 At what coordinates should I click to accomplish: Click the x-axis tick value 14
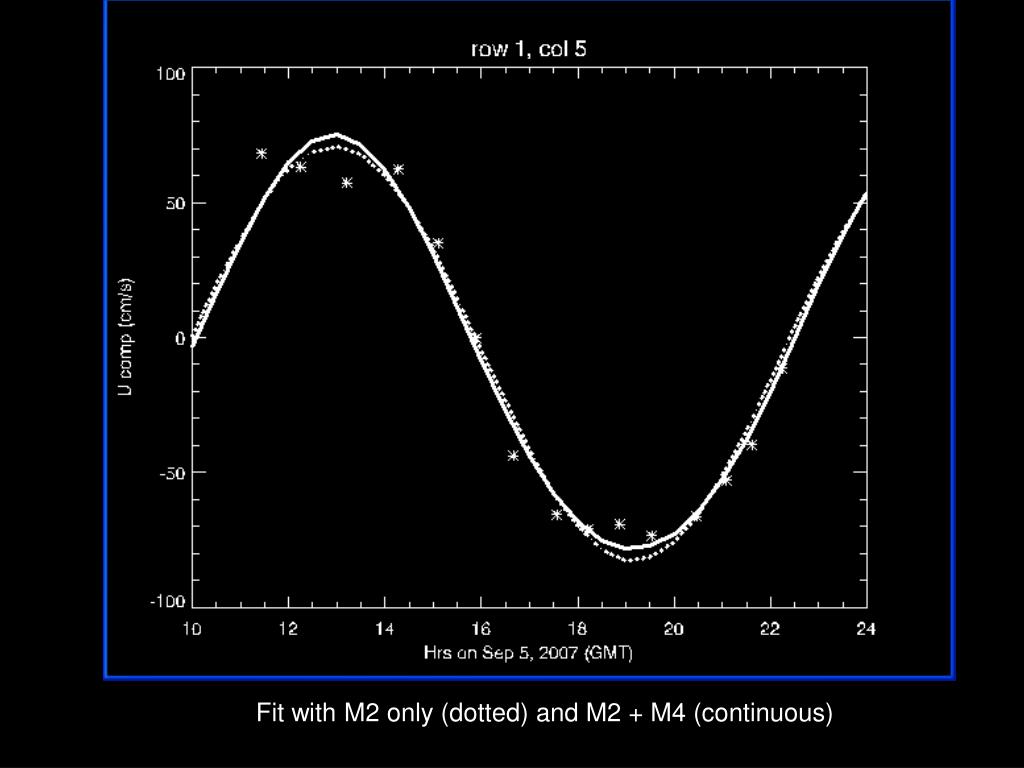(x=385, y=629)
